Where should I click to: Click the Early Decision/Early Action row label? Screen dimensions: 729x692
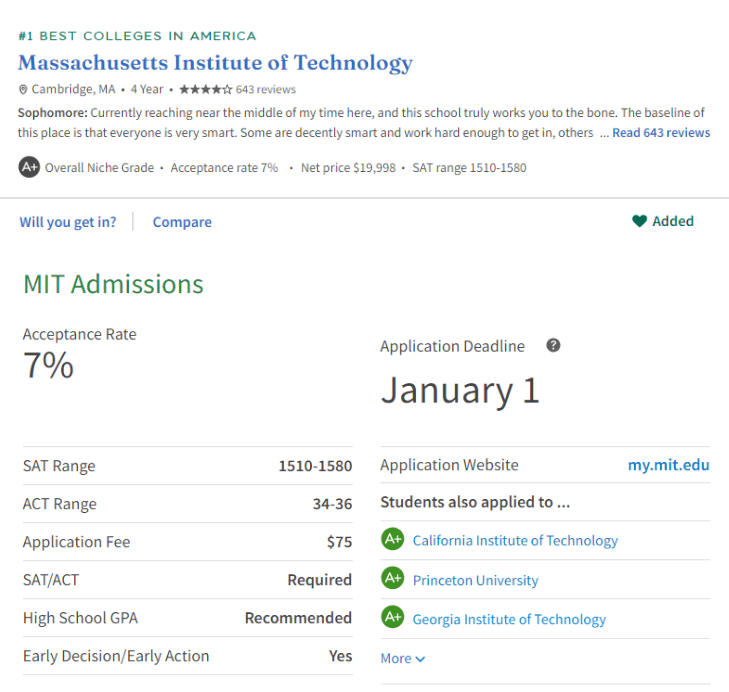[x=116, y=656]
